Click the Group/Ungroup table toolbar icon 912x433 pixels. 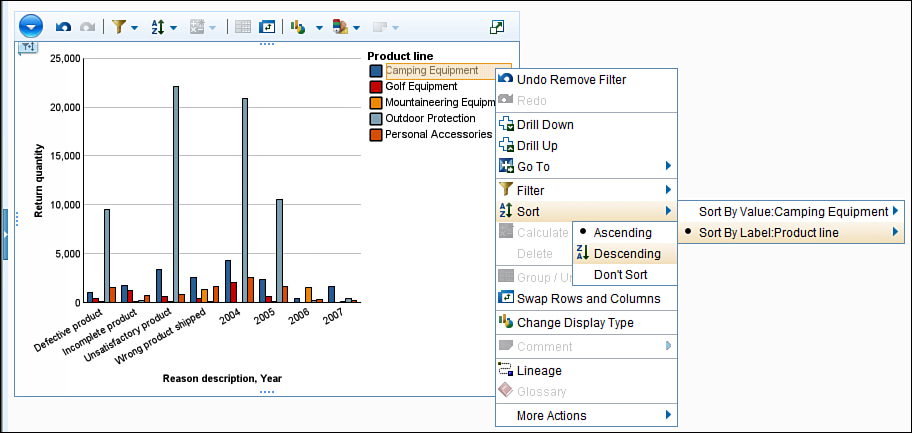pos(243,27)
